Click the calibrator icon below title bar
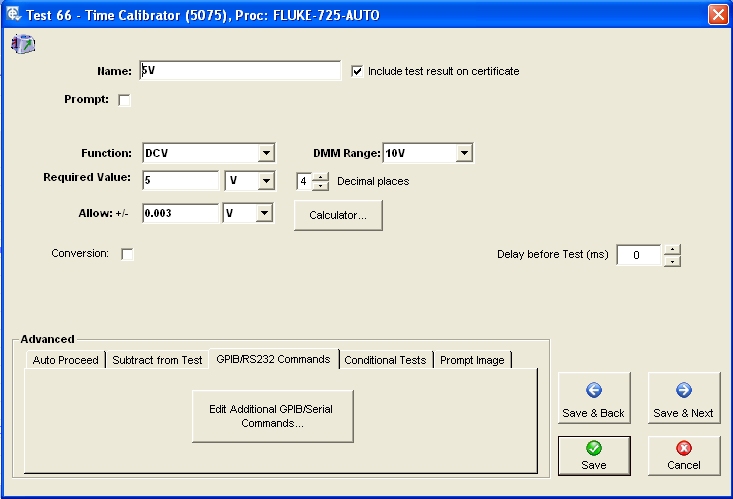Screen dimensions: 733x499 click(23, 42)
